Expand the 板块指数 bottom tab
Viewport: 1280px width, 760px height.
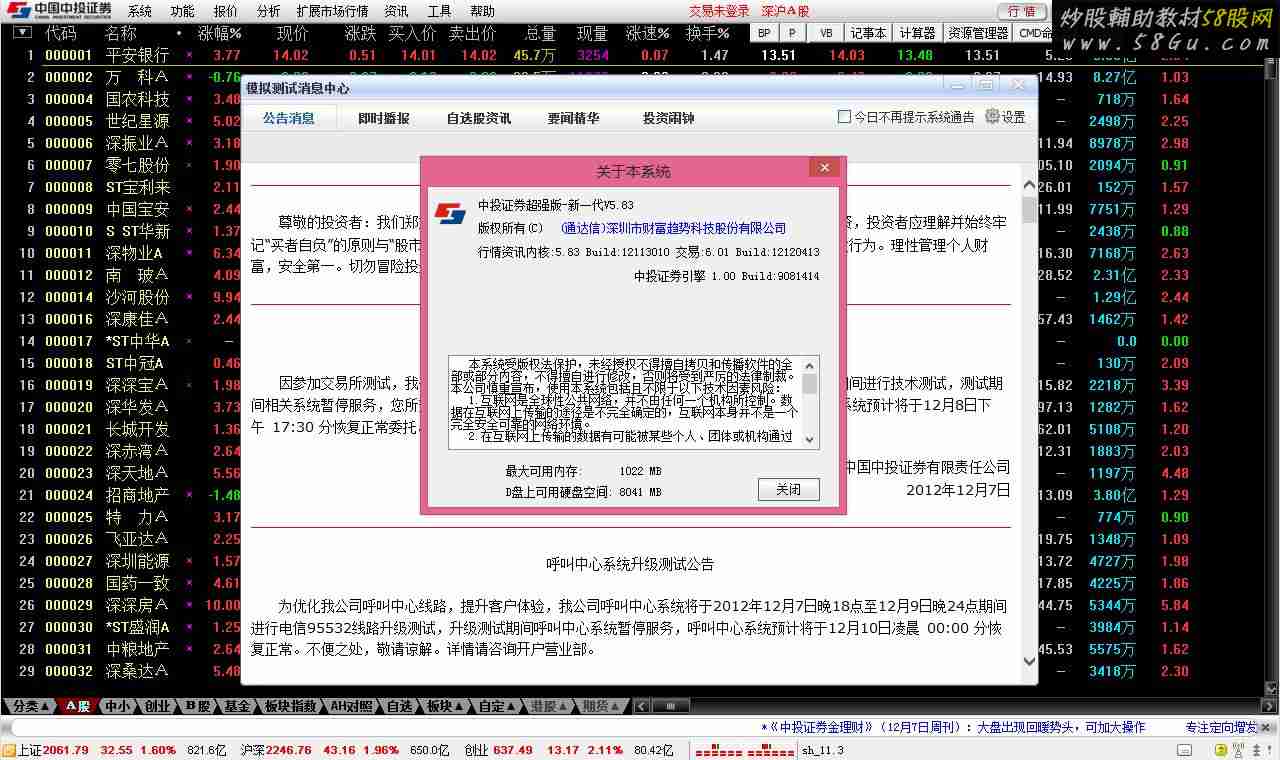coord(291,706)
